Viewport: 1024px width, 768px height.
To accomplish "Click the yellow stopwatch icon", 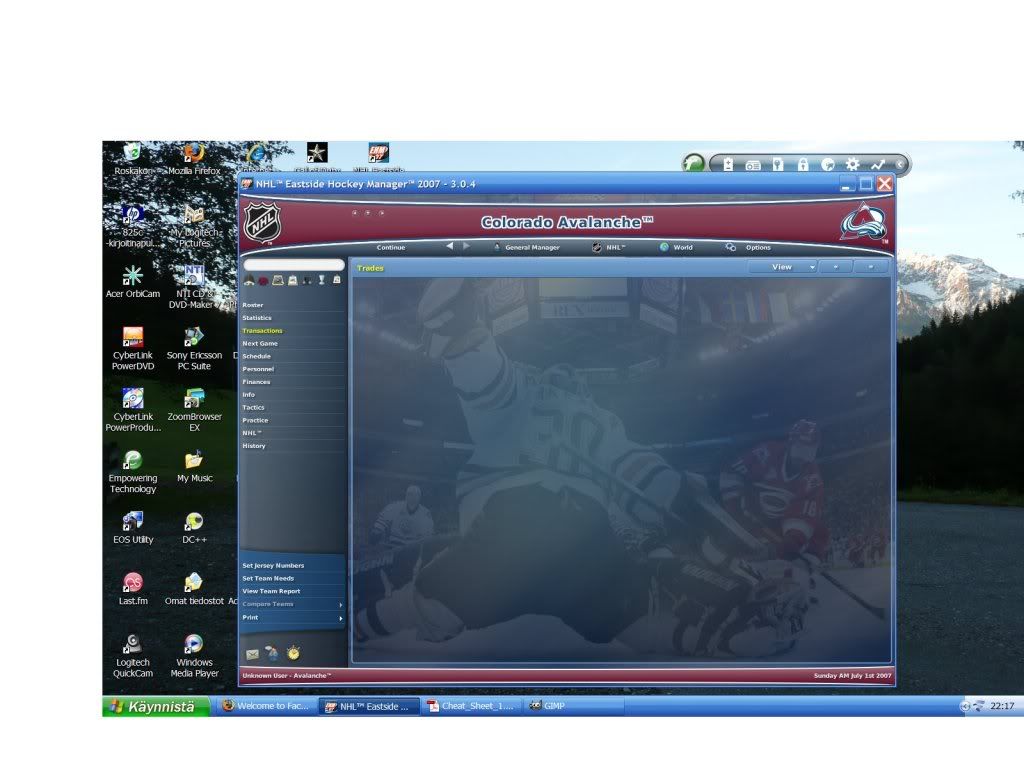I will coord(293,652).
